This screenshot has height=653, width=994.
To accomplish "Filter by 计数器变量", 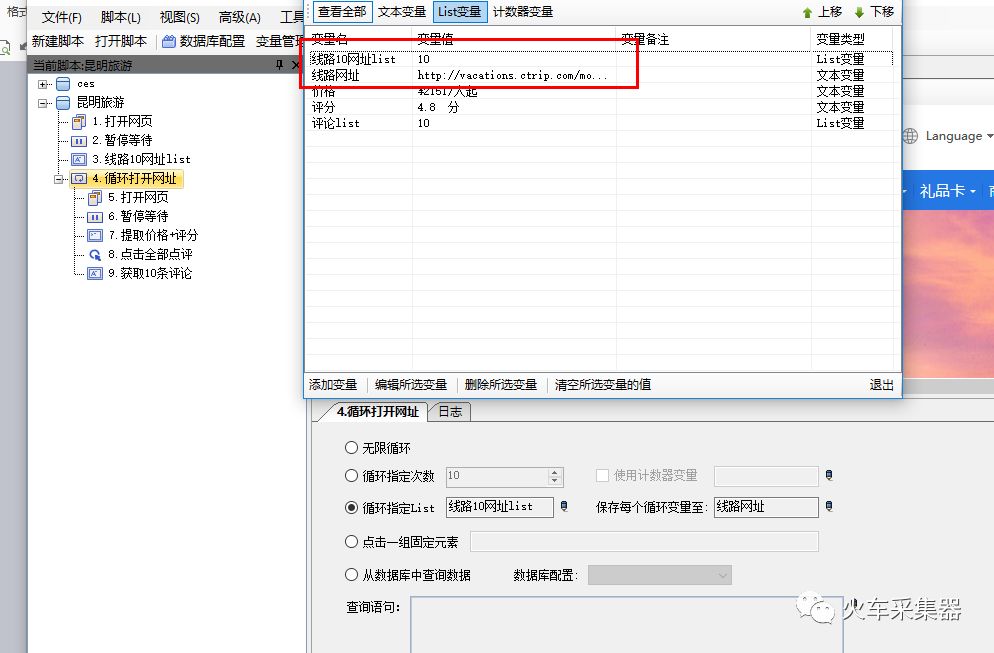I will click(x=523, y=12).
